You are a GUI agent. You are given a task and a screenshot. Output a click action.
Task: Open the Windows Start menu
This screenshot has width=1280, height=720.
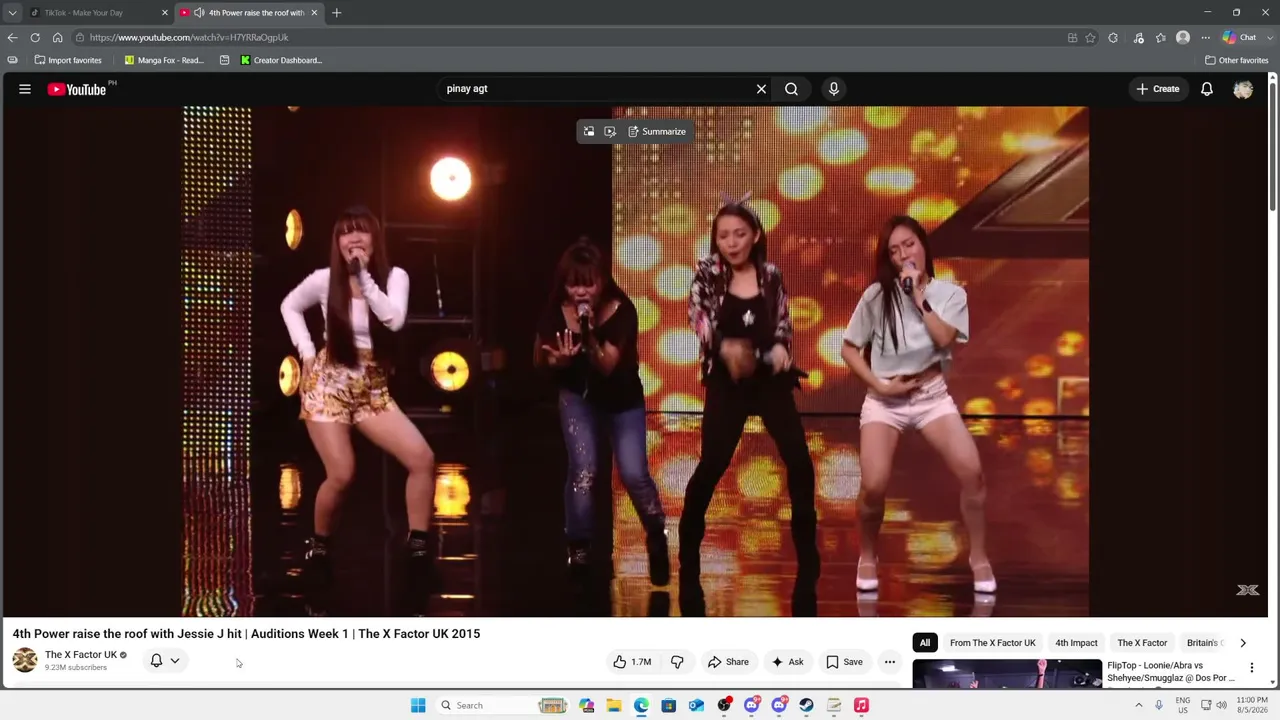418,705
